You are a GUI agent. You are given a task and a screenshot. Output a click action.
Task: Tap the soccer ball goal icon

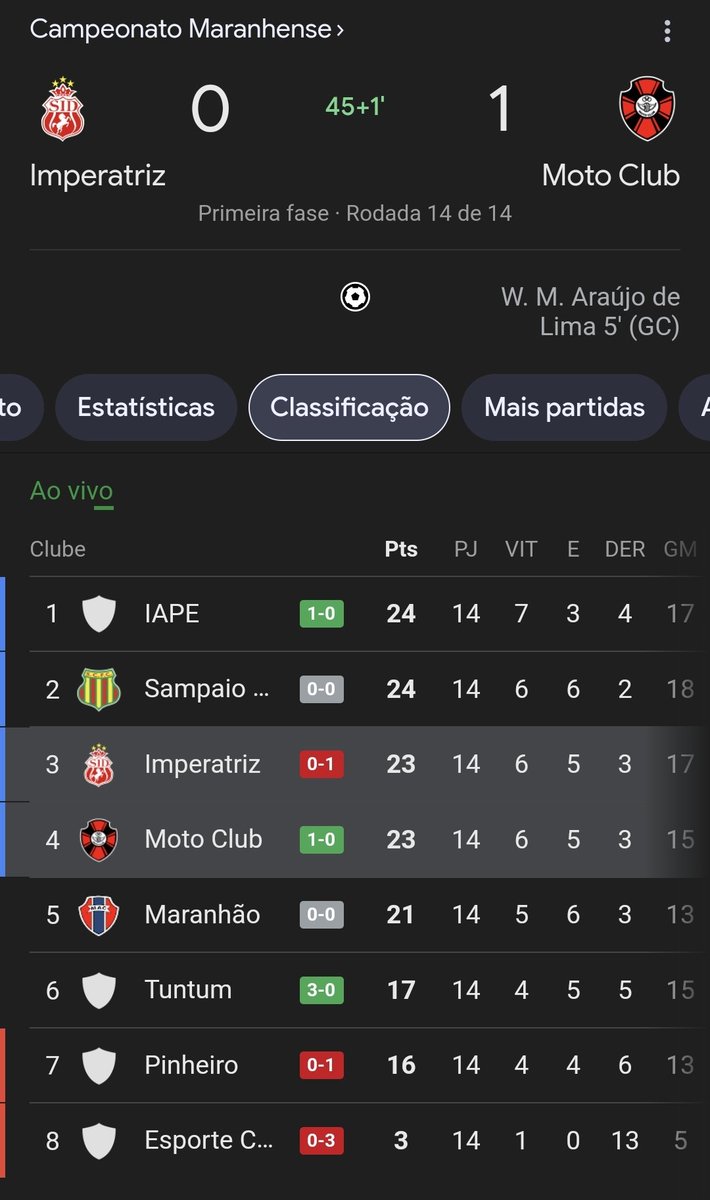coord(355,297)
